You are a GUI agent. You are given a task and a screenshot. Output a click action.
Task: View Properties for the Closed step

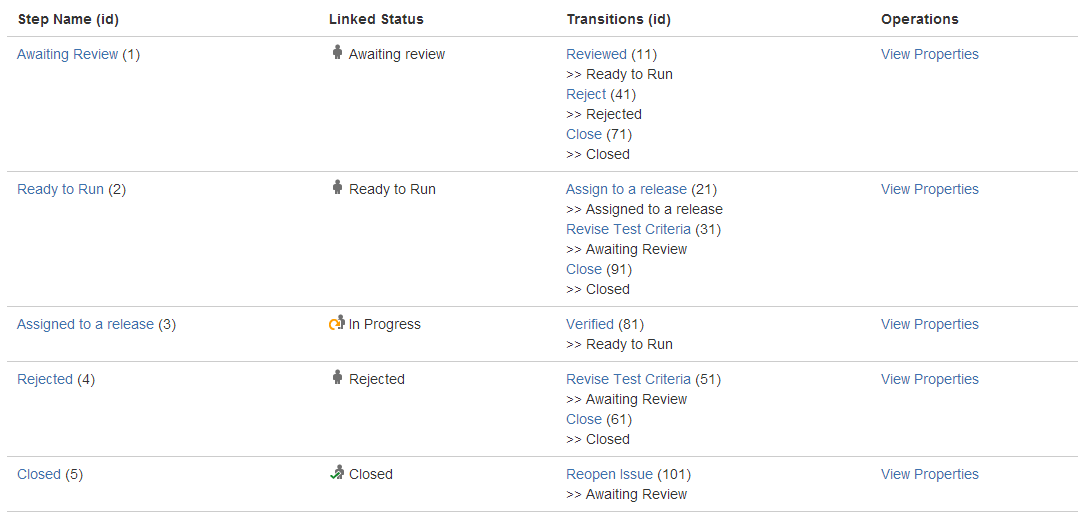pyautogui.click(x=930, y=474)
